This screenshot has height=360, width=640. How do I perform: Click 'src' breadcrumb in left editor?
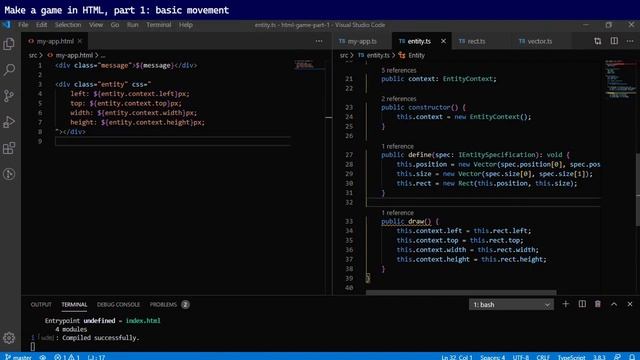[x=33, y=55]
